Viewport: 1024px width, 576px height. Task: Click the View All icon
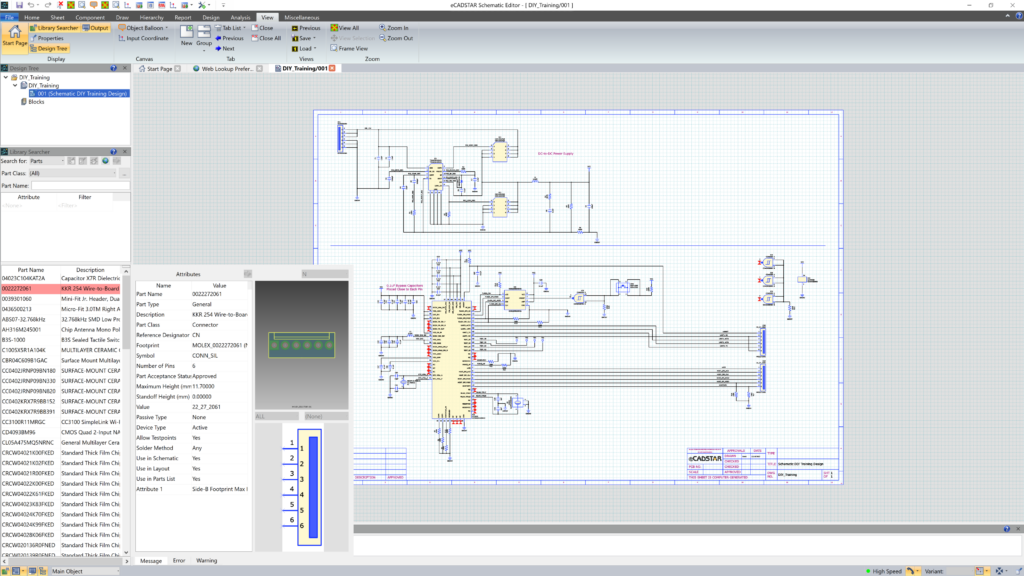(334, 28)
